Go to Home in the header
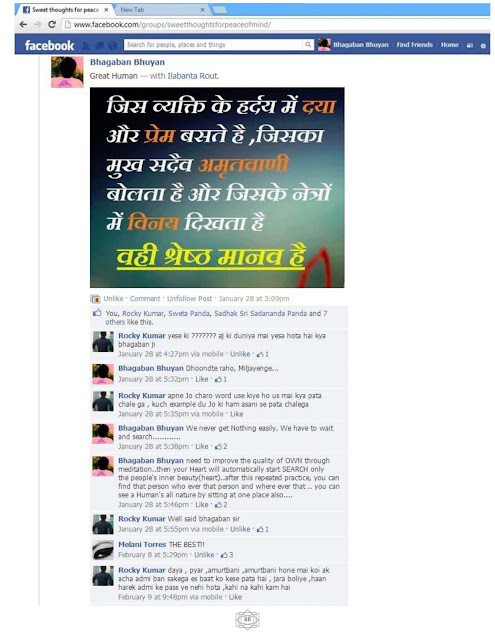This screenshot has height=640, width=495. 449,44
